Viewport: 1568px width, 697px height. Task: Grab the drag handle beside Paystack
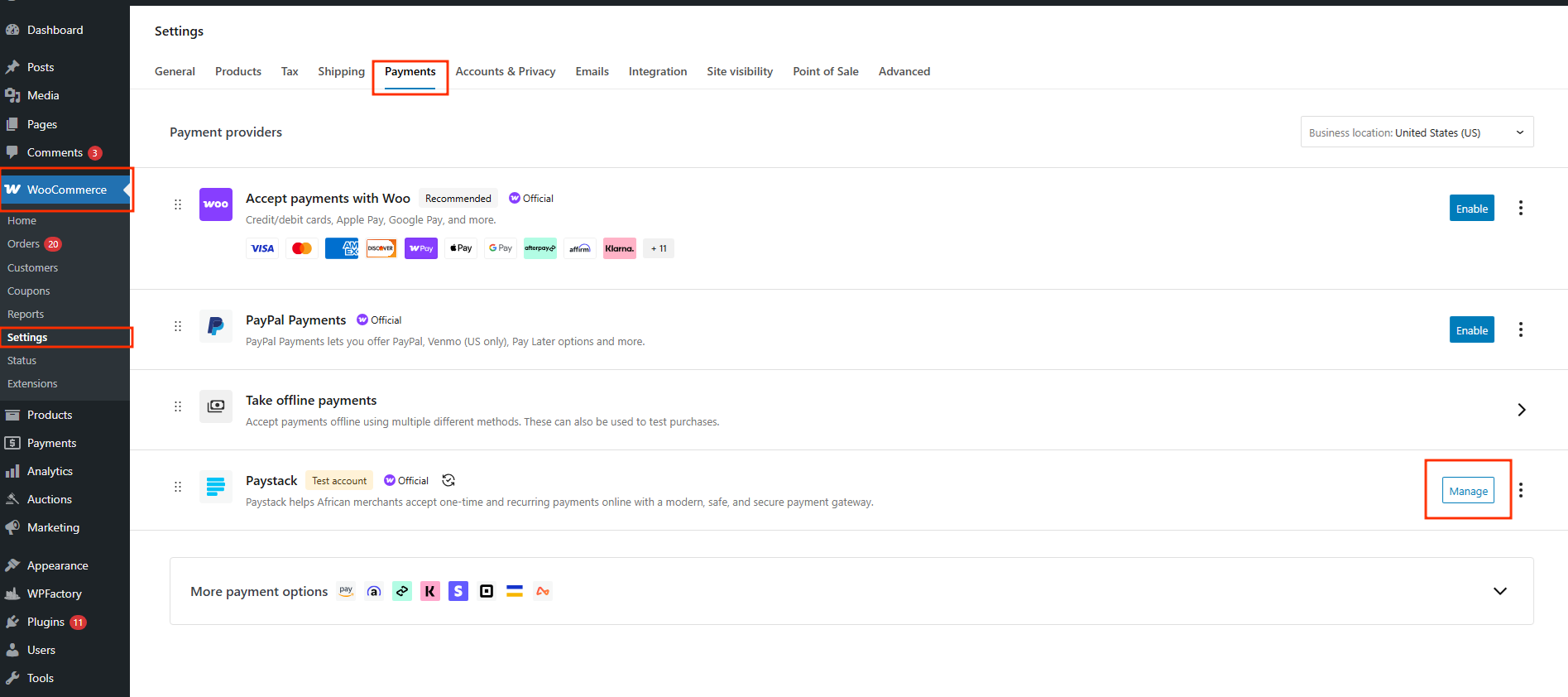coord(178,487)
